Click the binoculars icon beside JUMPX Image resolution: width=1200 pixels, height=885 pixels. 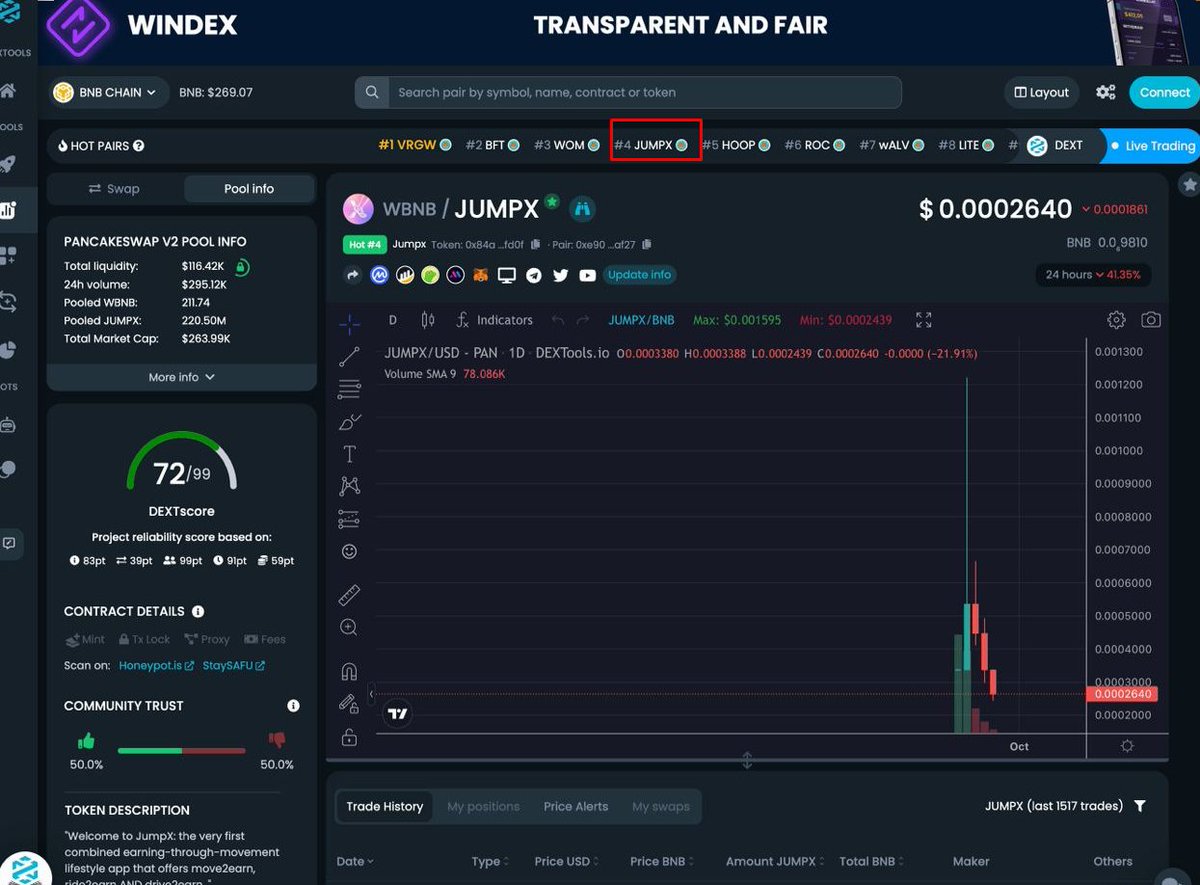(x=583, y=209)
